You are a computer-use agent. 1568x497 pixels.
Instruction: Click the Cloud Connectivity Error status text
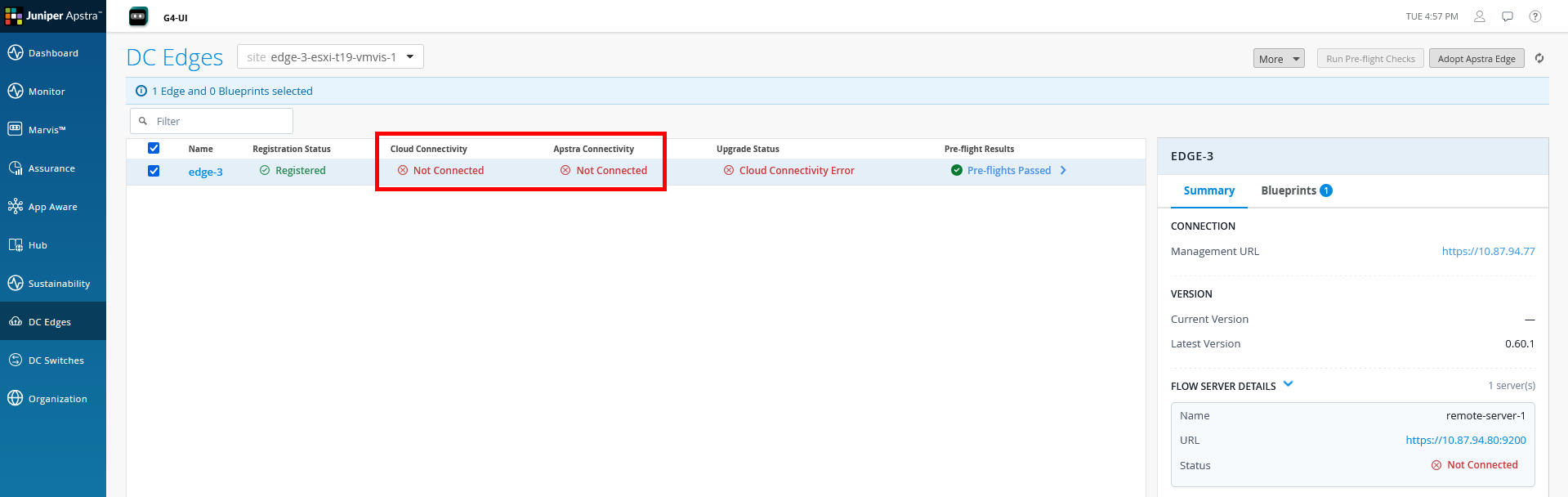click(x=797, y=170)
